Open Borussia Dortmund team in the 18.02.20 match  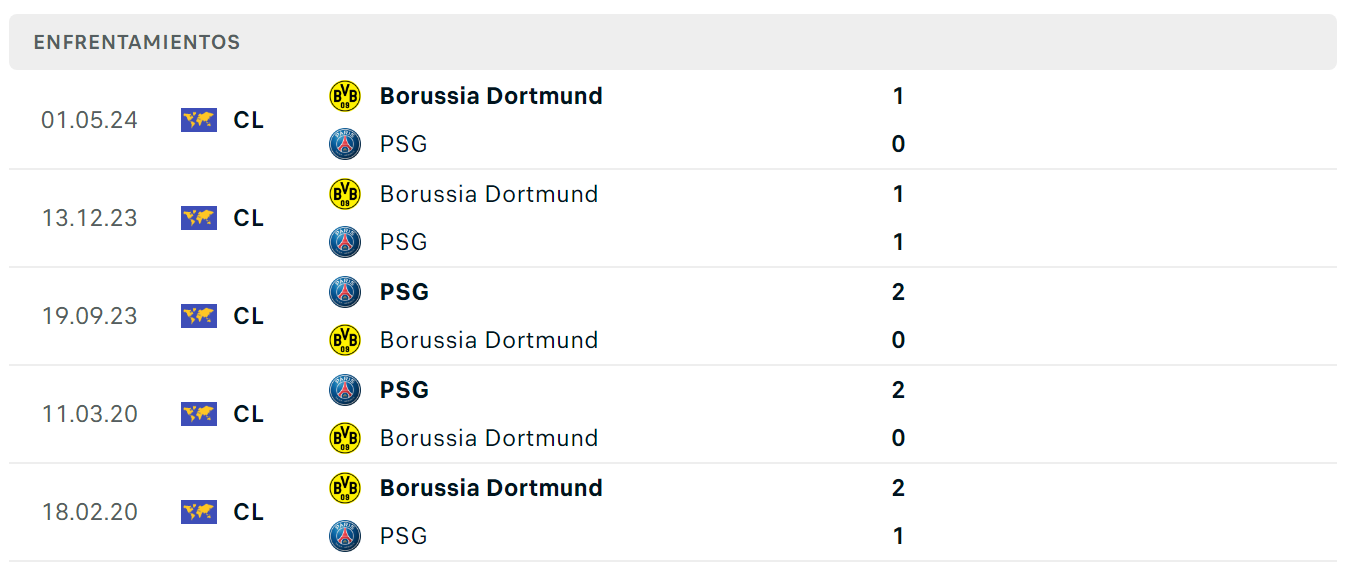[x=491, y=488]
